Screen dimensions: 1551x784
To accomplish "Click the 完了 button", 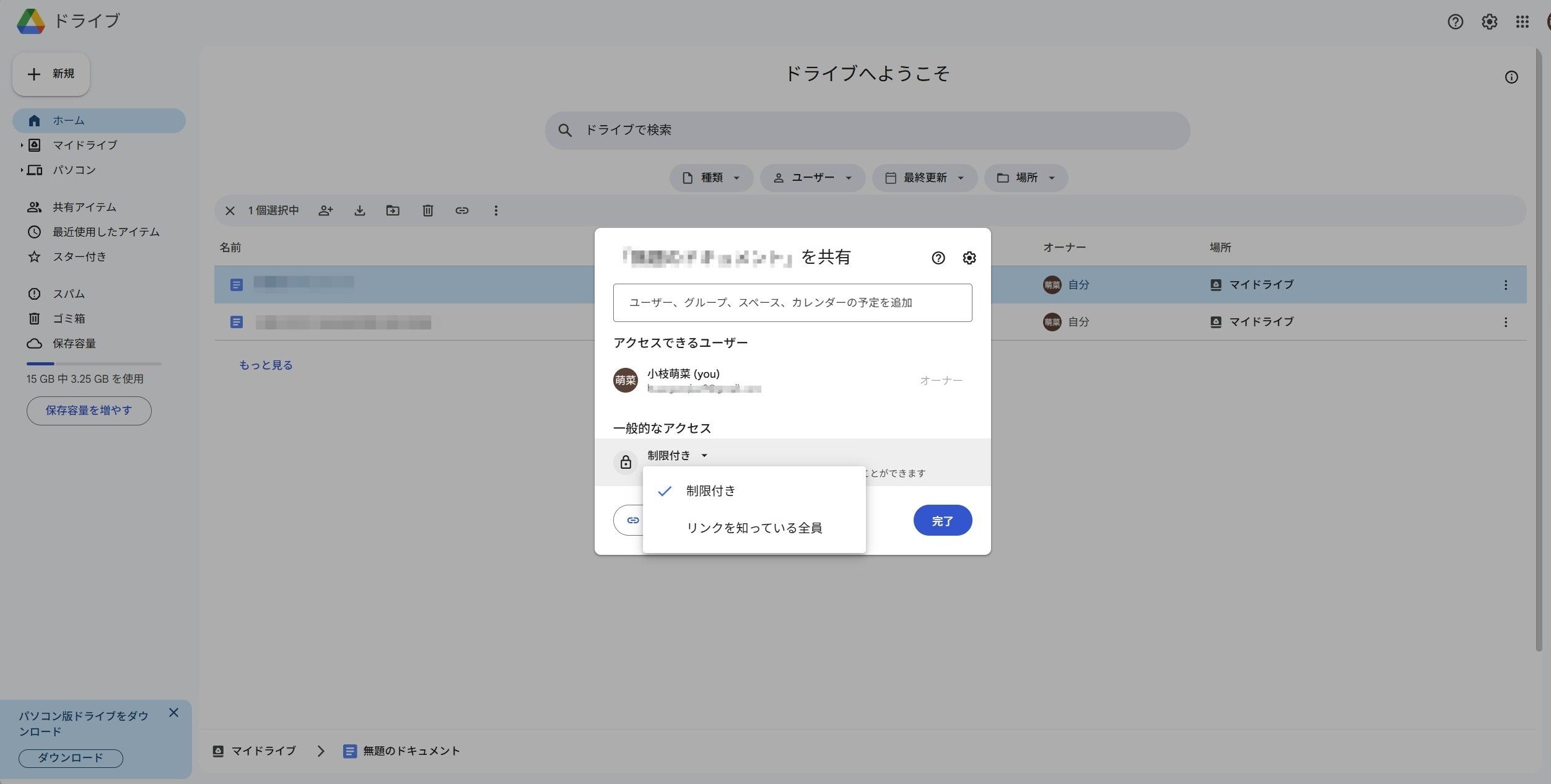I will click(943, 520).
